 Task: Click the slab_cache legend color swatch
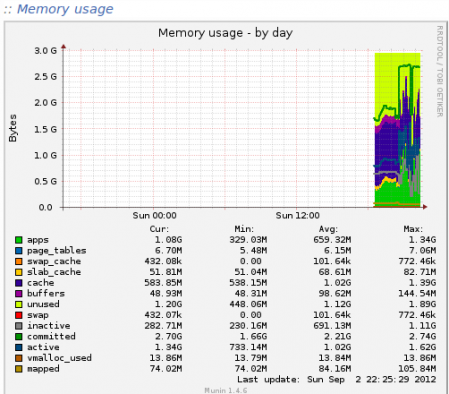click(19, 272)
